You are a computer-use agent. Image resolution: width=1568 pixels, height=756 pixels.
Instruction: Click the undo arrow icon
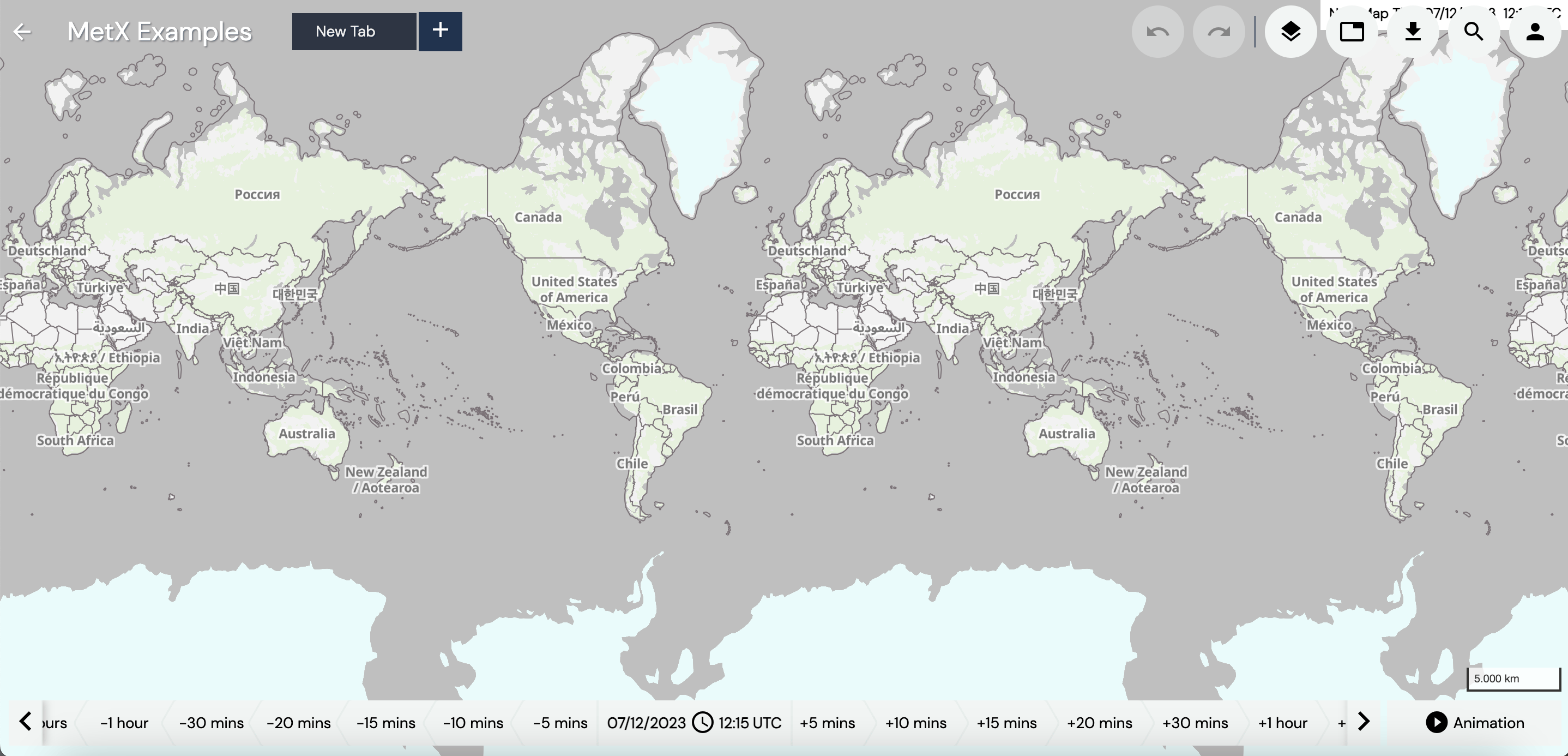pos(1160,31)
